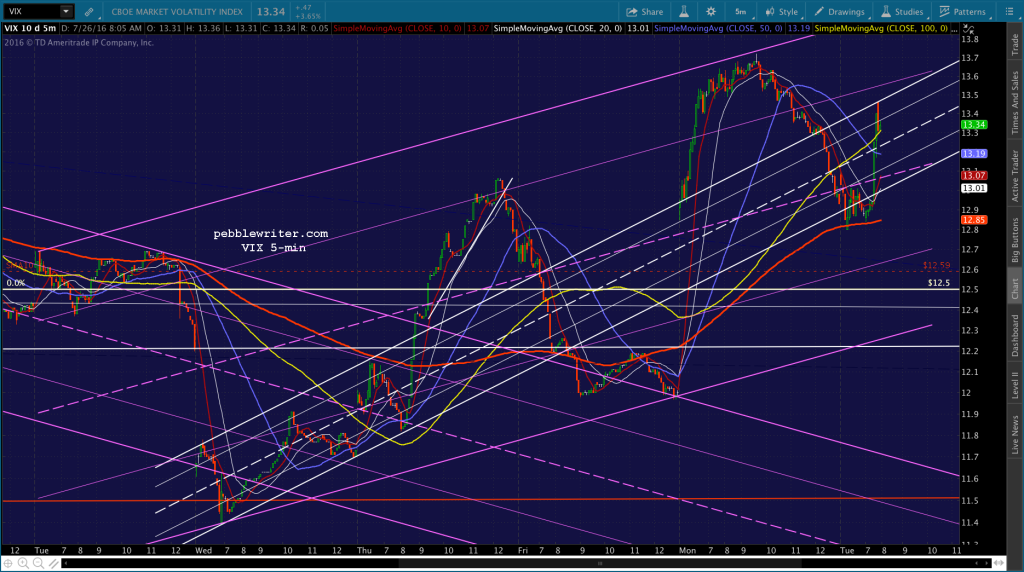
Task: Click the $12.5 horizontal line label
Action: 938,283
